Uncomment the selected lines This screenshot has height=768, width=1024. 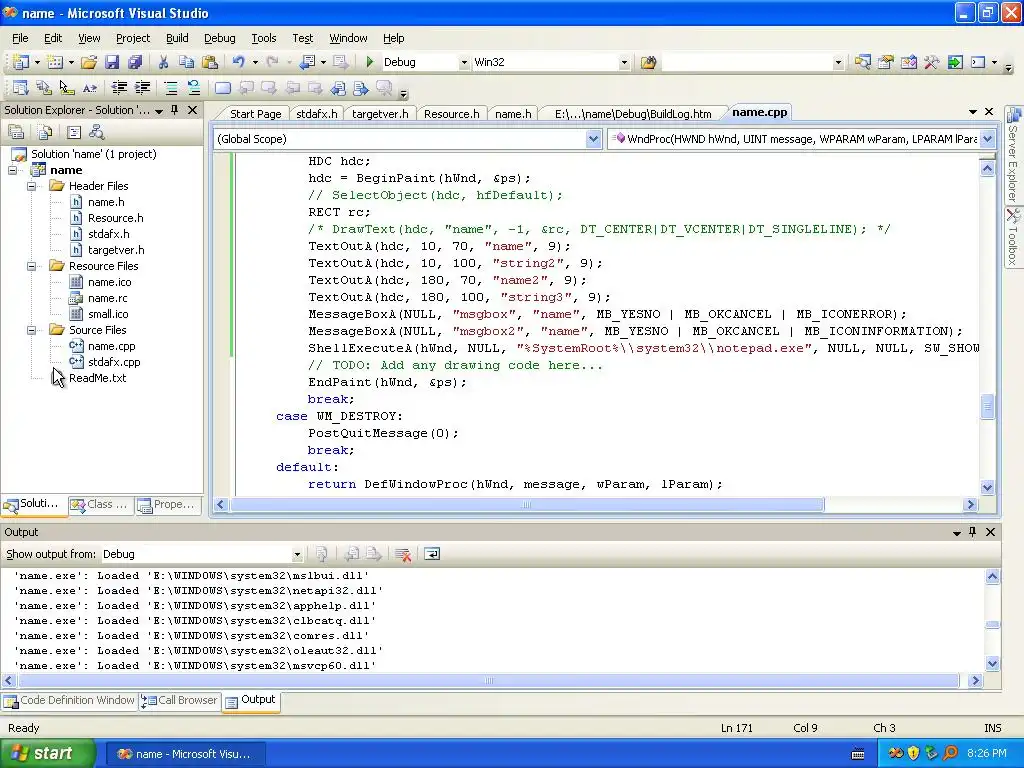[x=193, y=88]
